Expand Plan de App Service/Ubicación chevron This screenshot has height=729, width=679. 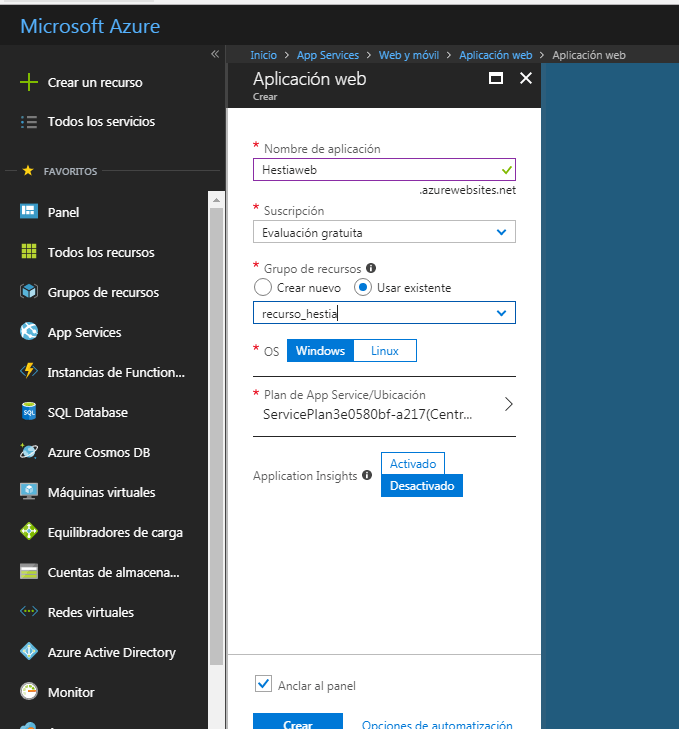point(508,404)
